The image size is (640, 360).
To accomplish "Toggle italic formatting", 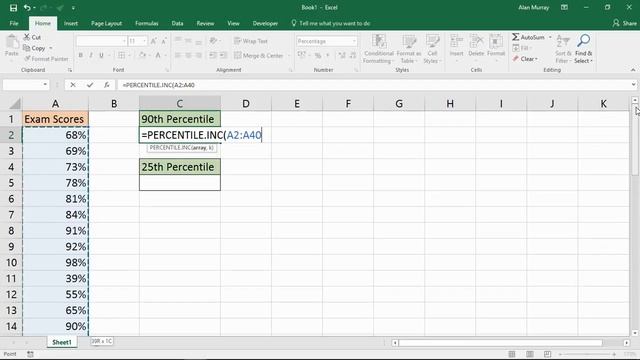I will (91, 55).
